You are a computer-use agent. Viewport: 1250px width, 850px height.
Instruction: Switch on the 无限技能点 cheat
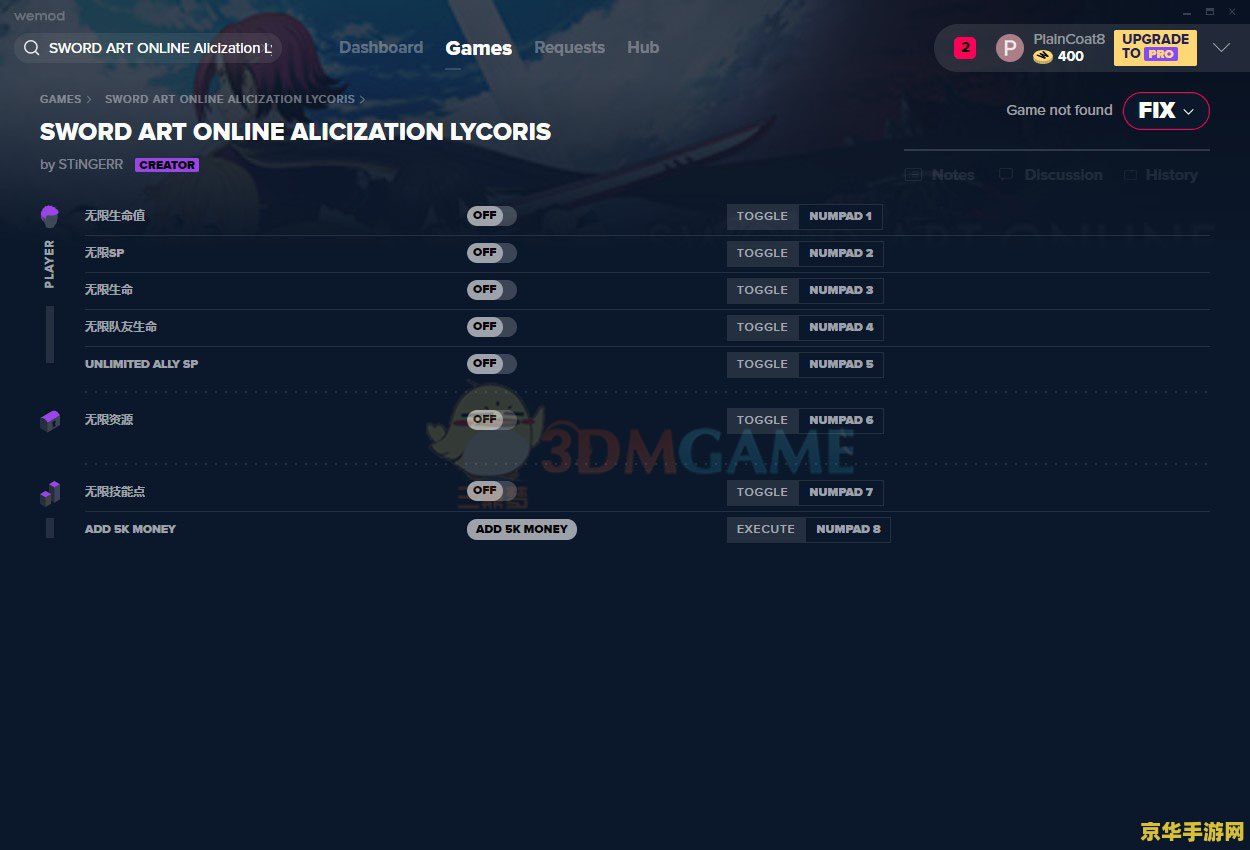point(492,491)
